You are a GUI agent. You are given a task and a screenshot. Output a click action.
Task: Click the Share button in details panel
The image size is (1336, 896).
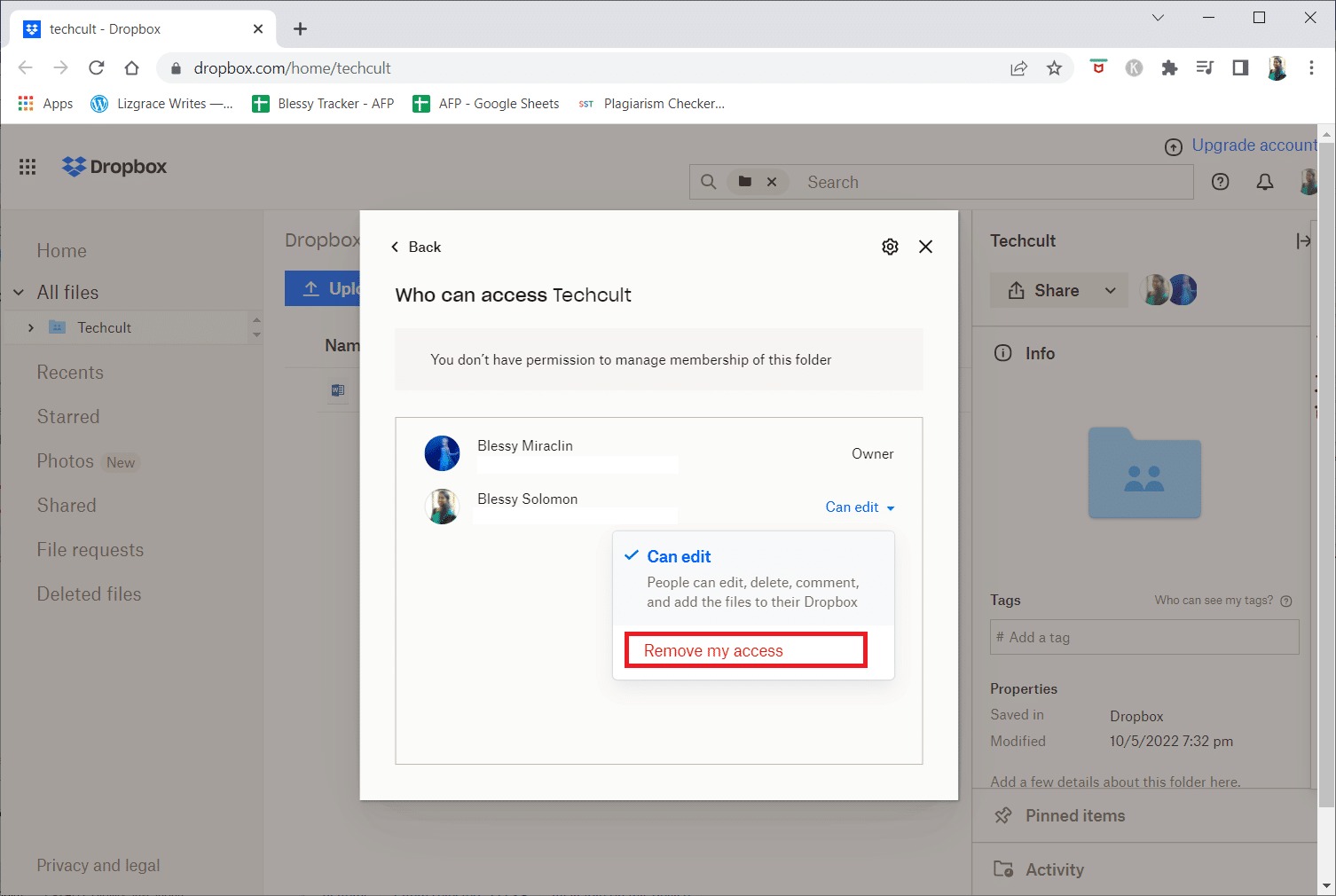[1044, 290]
